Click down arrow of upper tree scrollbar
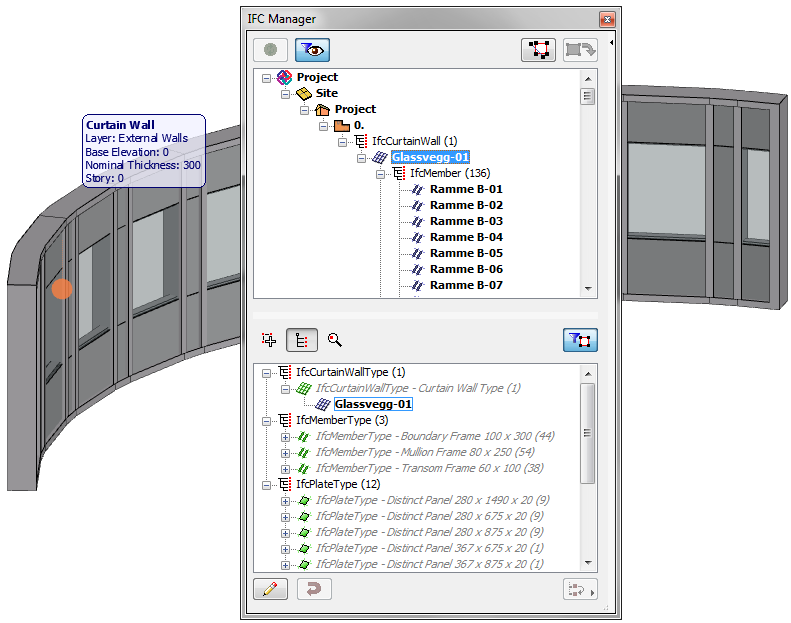The height and width of the screenshot is (623, 791). (x=588, y=289)
